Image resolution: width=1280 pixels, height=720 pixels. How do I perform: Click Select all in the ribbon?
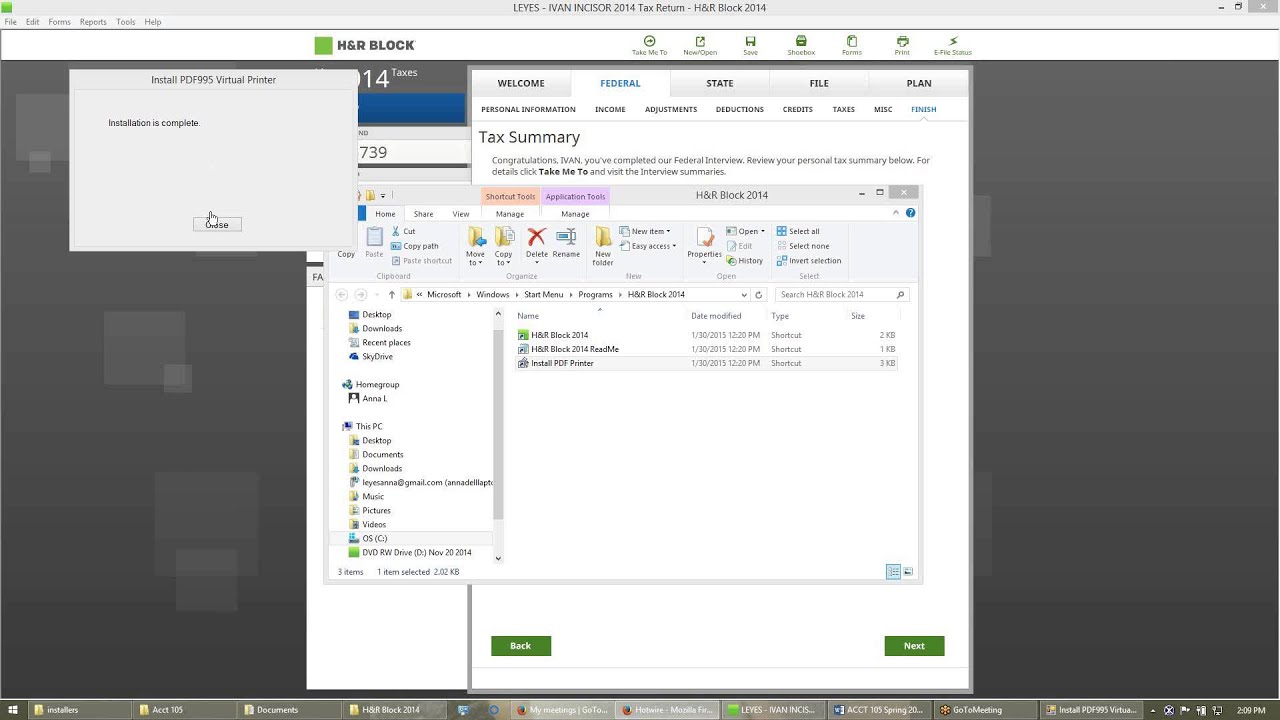coord(798,231)
